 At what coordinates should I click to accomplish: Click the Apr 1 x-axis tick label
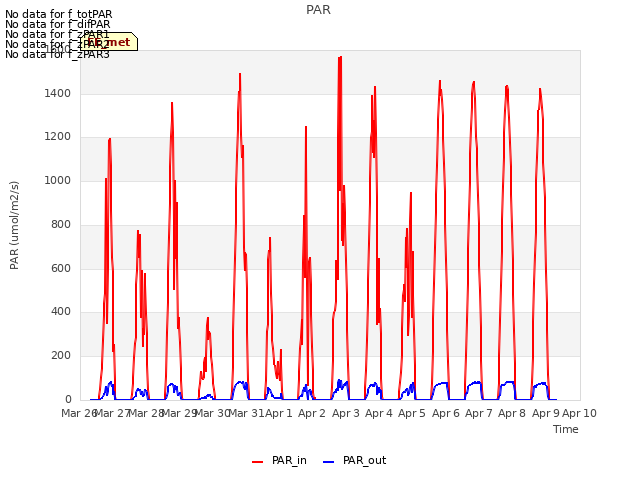point(279,413)
